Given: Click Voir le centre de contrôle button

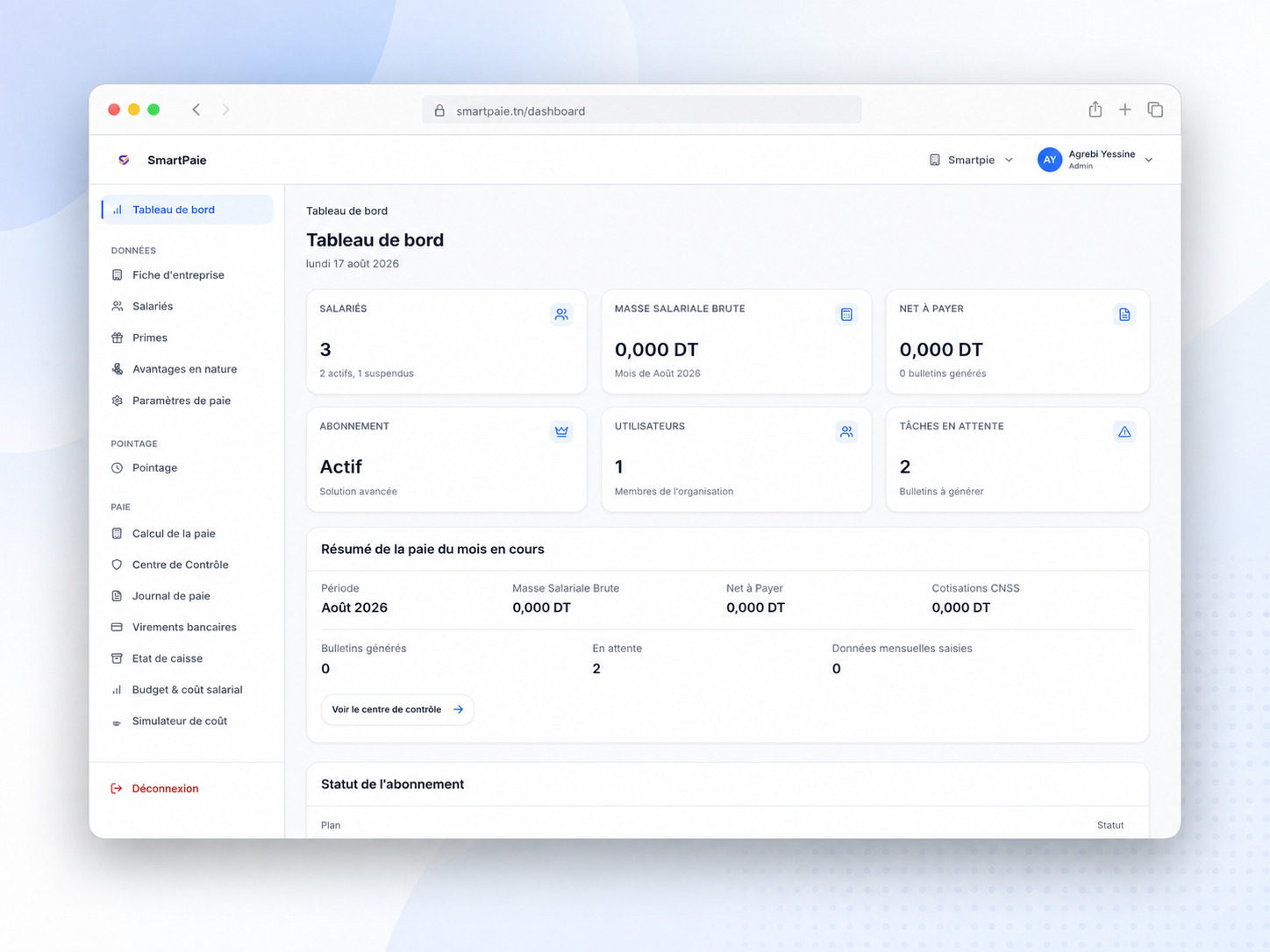Looking at the screenshot, I should [x=397, y=709].
